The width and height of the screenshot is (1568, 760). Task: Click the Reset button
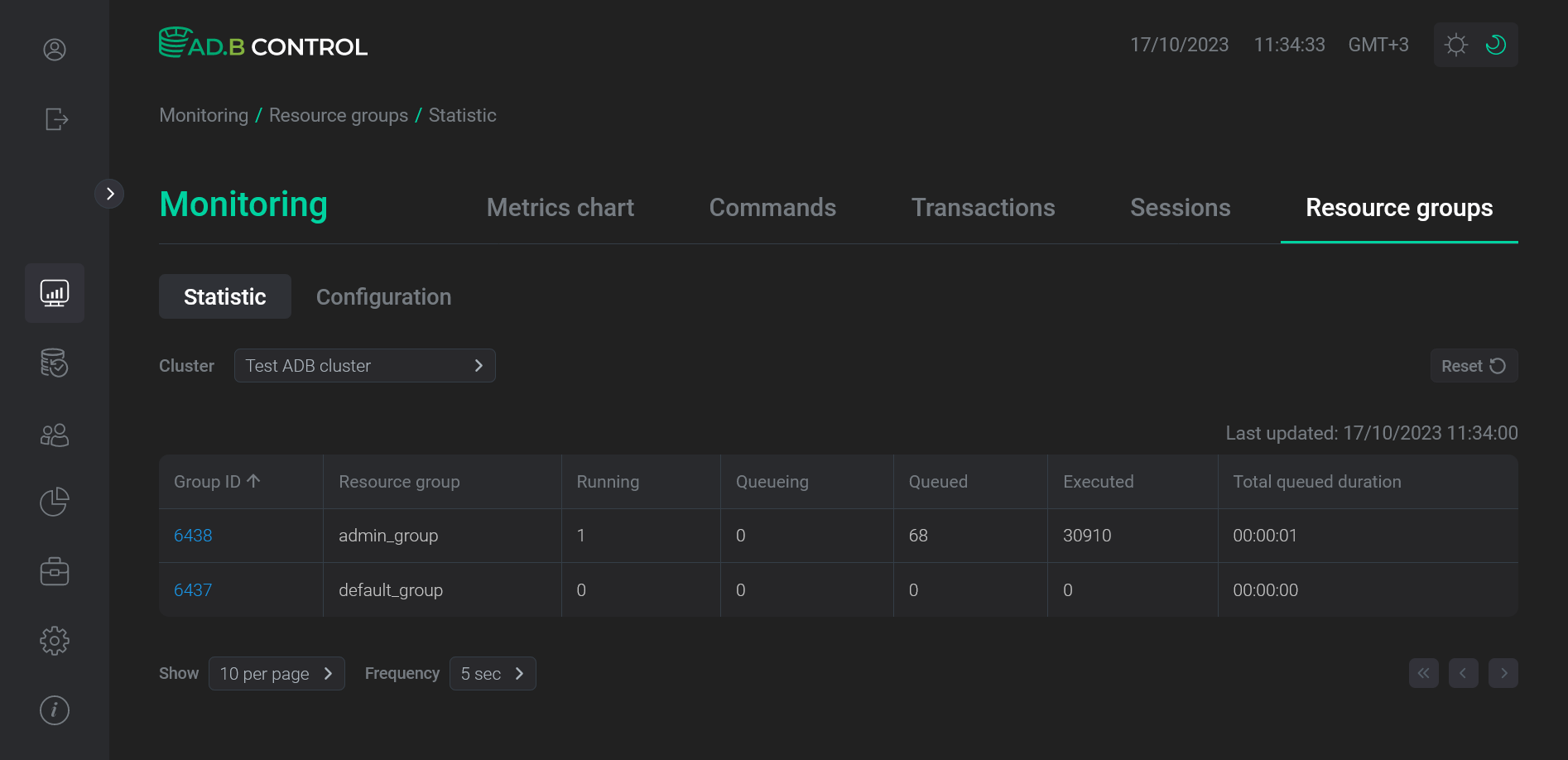point(1473,365)
